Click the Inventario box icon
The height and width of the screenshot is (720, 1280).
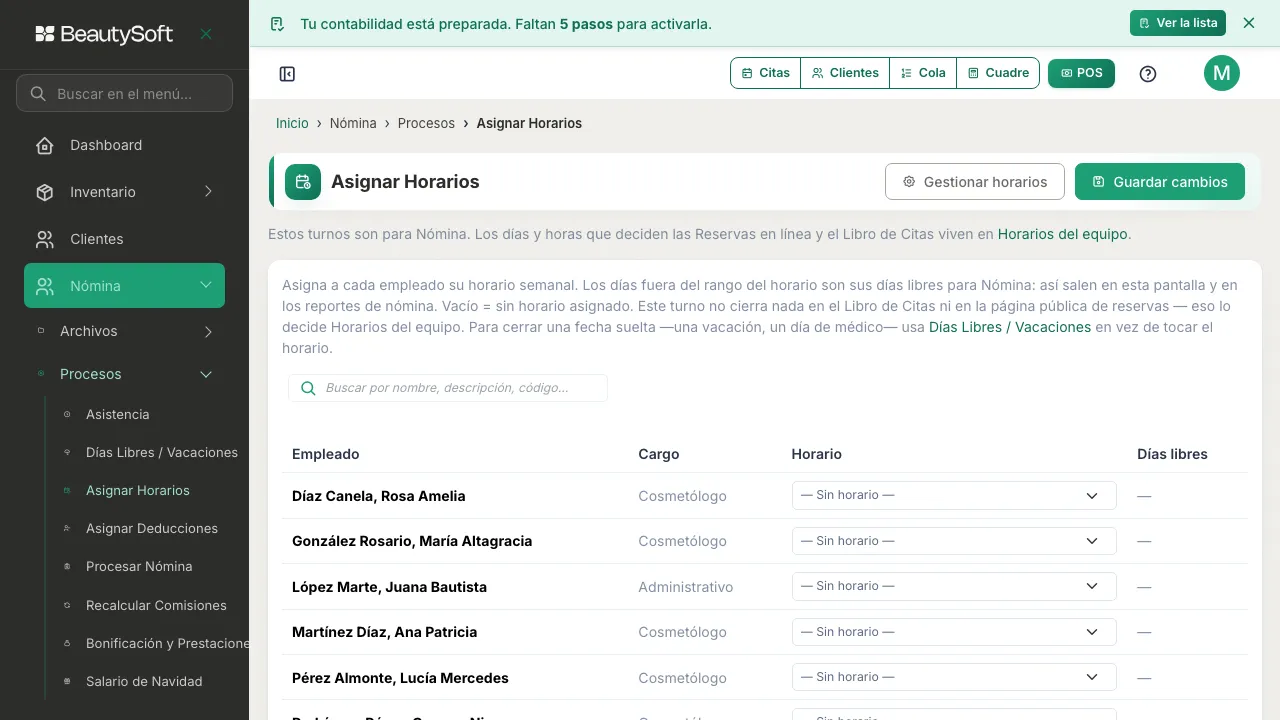coord(45,192)
